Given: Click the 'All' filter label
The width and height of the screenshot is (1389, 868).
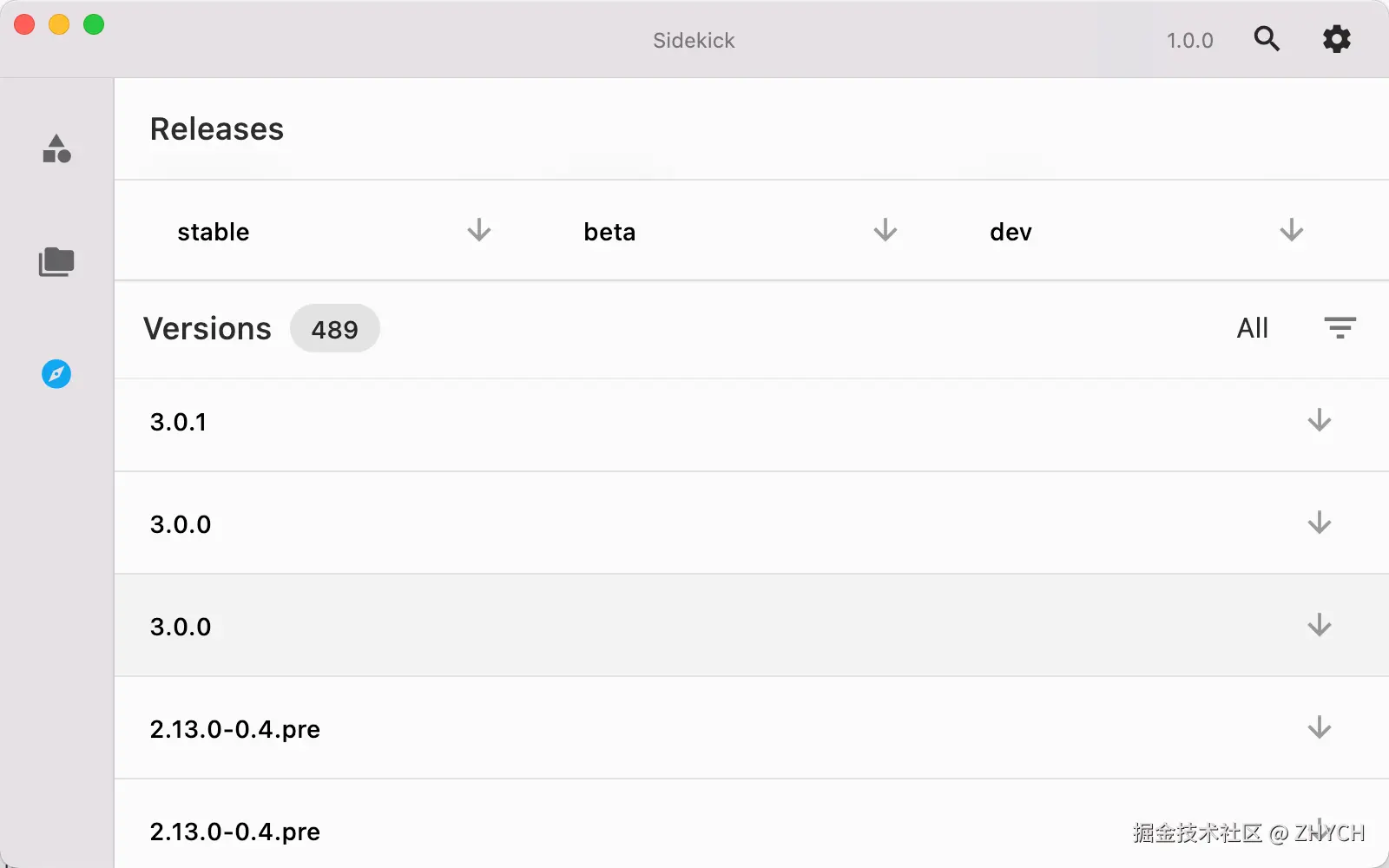Looking at the screenshot, I should [1252, 328].
